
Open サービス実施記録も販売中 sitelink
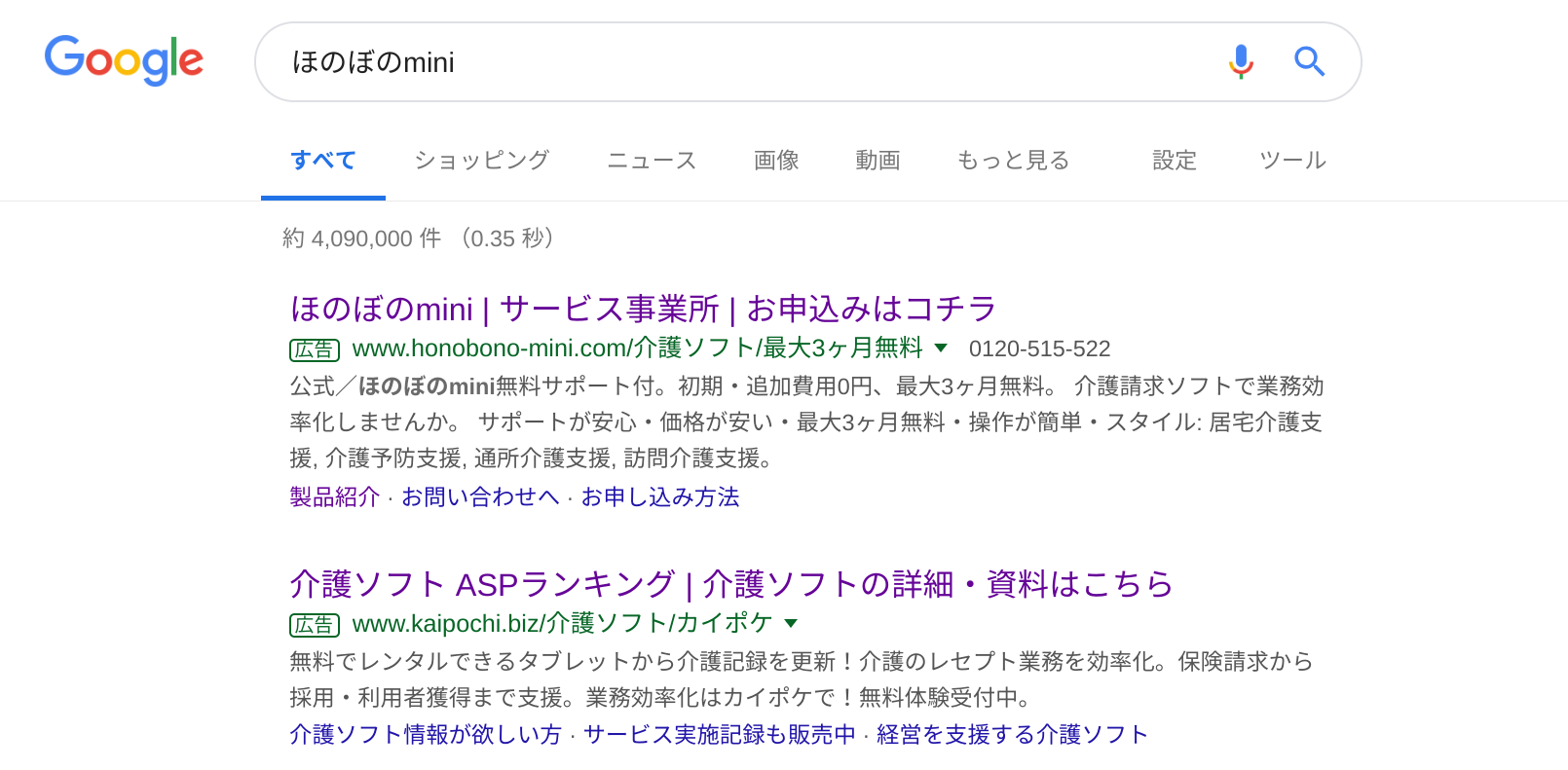point(720,734)
